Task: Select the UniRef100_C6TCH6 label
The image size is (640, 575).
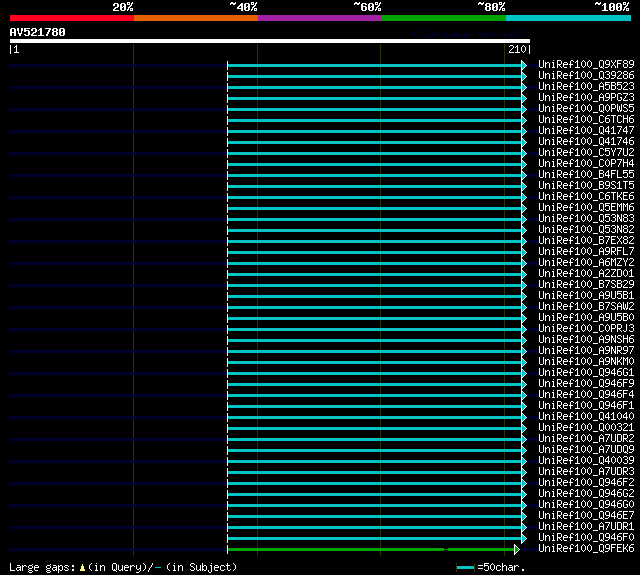Action: click(x=586, y=120)
